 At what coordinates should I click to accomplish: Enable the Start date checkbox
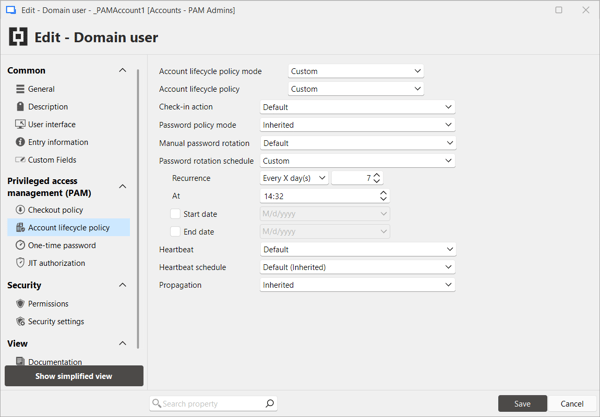point(175,214)
